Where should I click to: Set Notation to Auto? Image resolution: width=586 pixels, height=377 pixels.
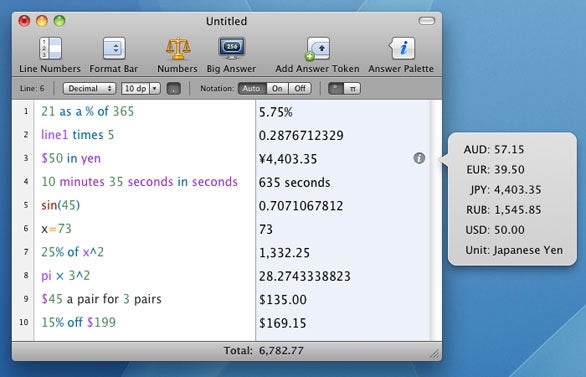pyautogui.click(x=252, y=89)
